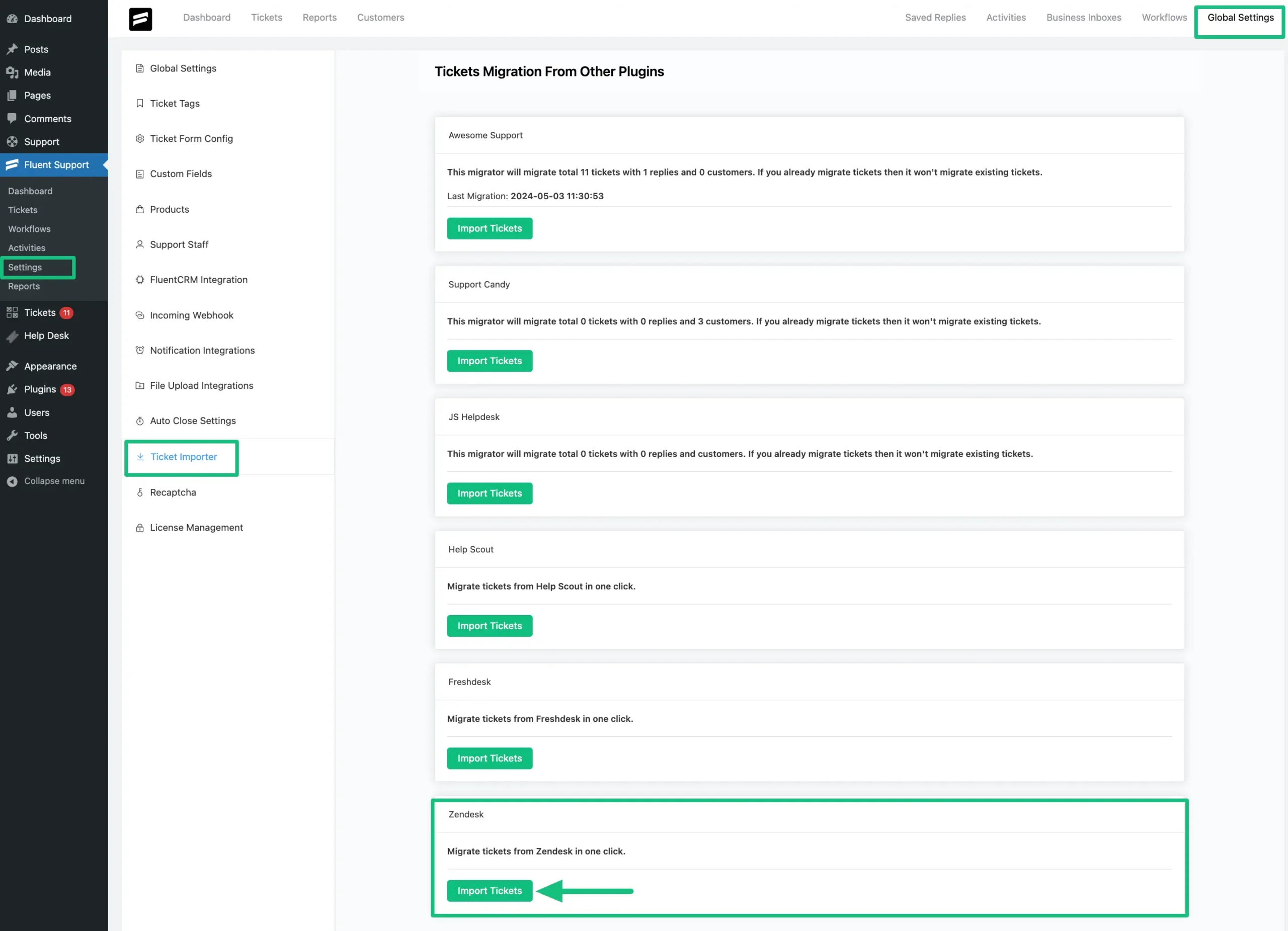This screenshot has width=1288, height=931.
Task: Select Activities under Fluent Support submenu
Action: coord(27,248)
